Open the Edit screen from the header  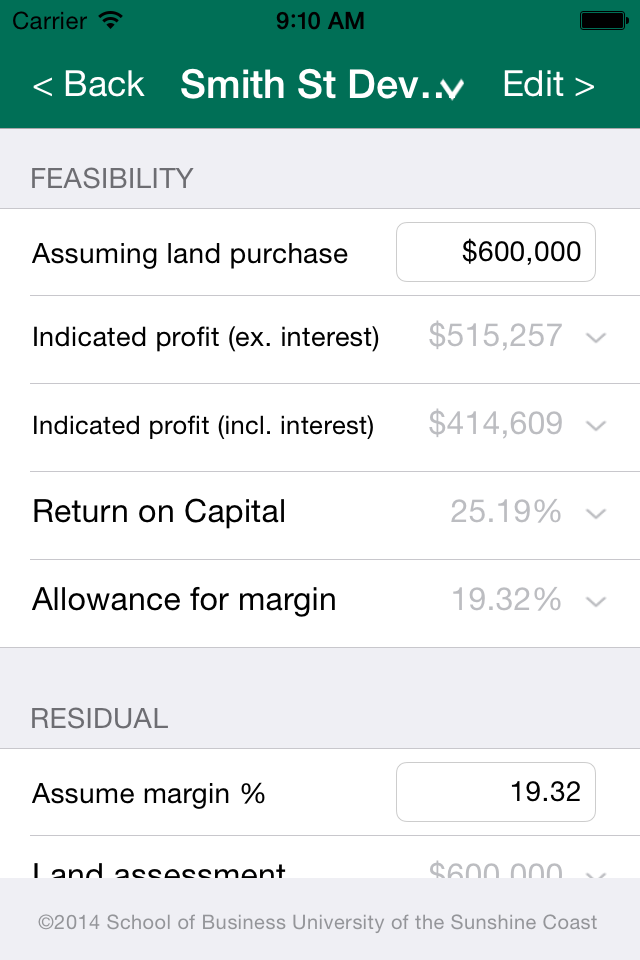coord(548,84)
